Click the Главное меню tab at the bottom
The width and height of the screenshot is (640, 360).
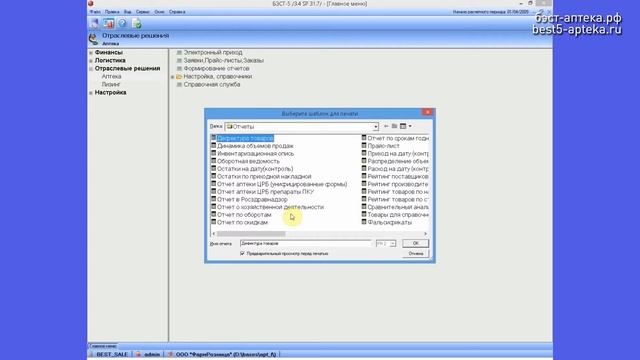point(103,346)
